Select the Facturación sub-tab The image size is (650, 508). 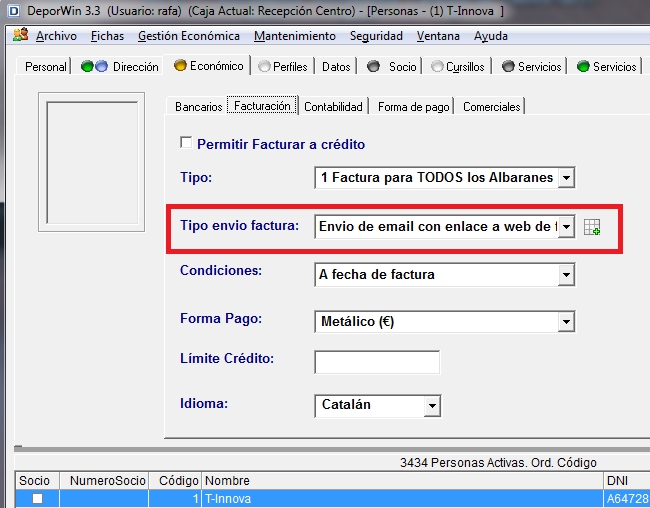[262, 106]
